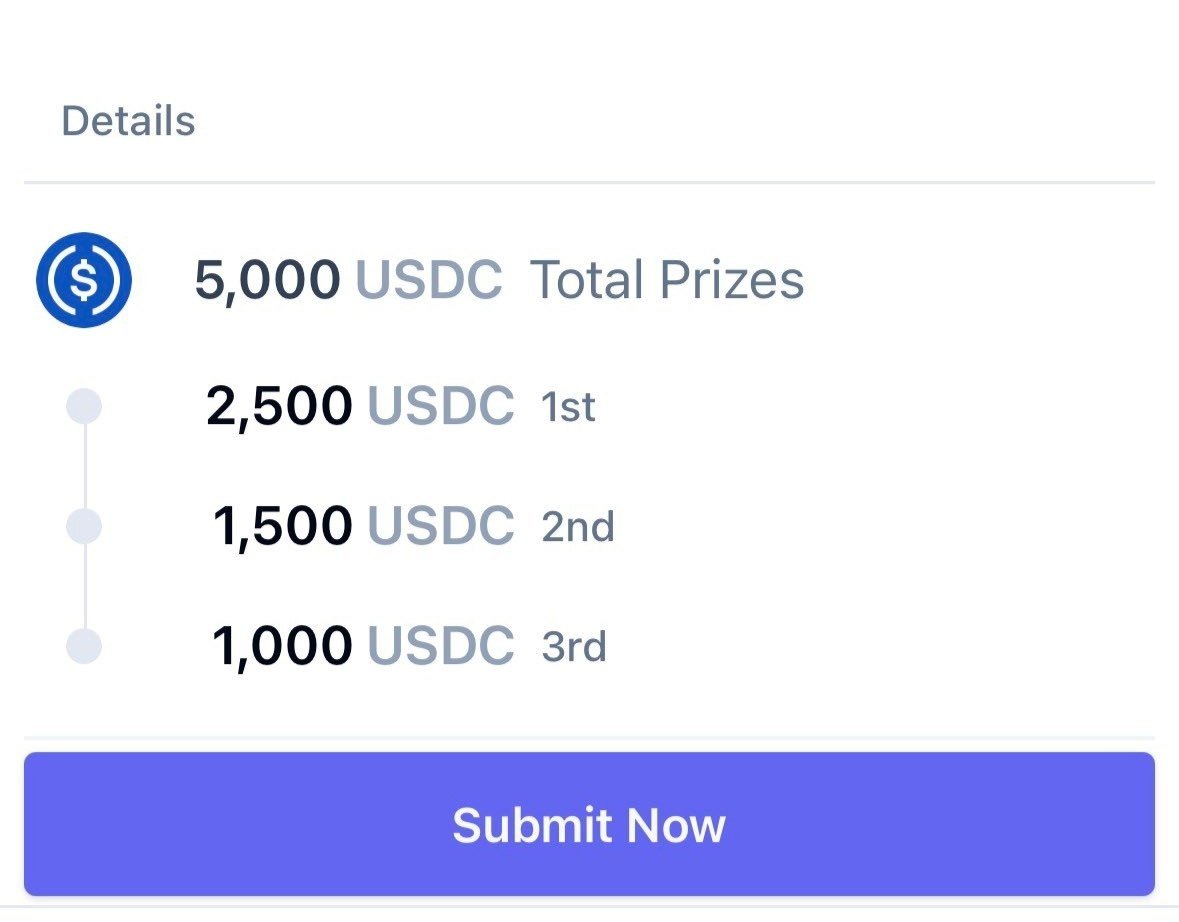This screenshot has height=922, width=1179.
Task: Click USDC text beside 1,000
Action: pyautogui.click(x=441, y=646)
